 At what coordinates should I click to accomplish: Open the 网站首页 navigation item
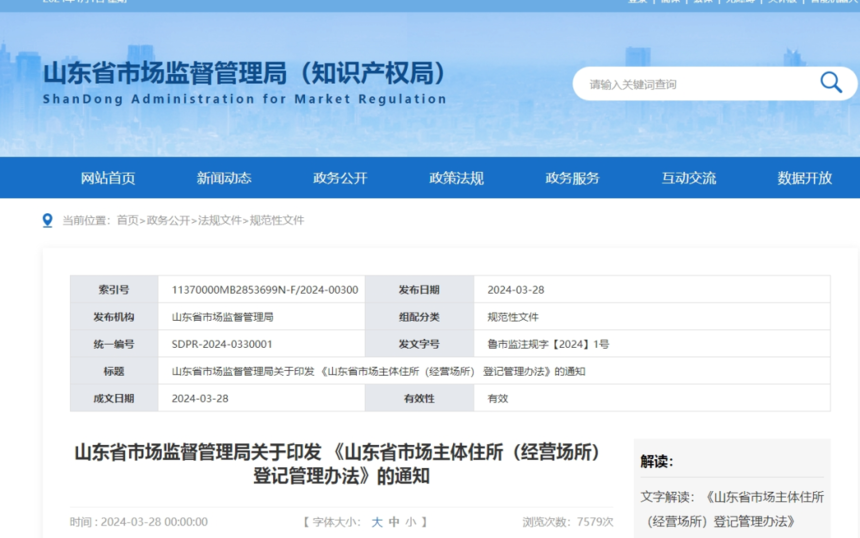click(108, 178)
